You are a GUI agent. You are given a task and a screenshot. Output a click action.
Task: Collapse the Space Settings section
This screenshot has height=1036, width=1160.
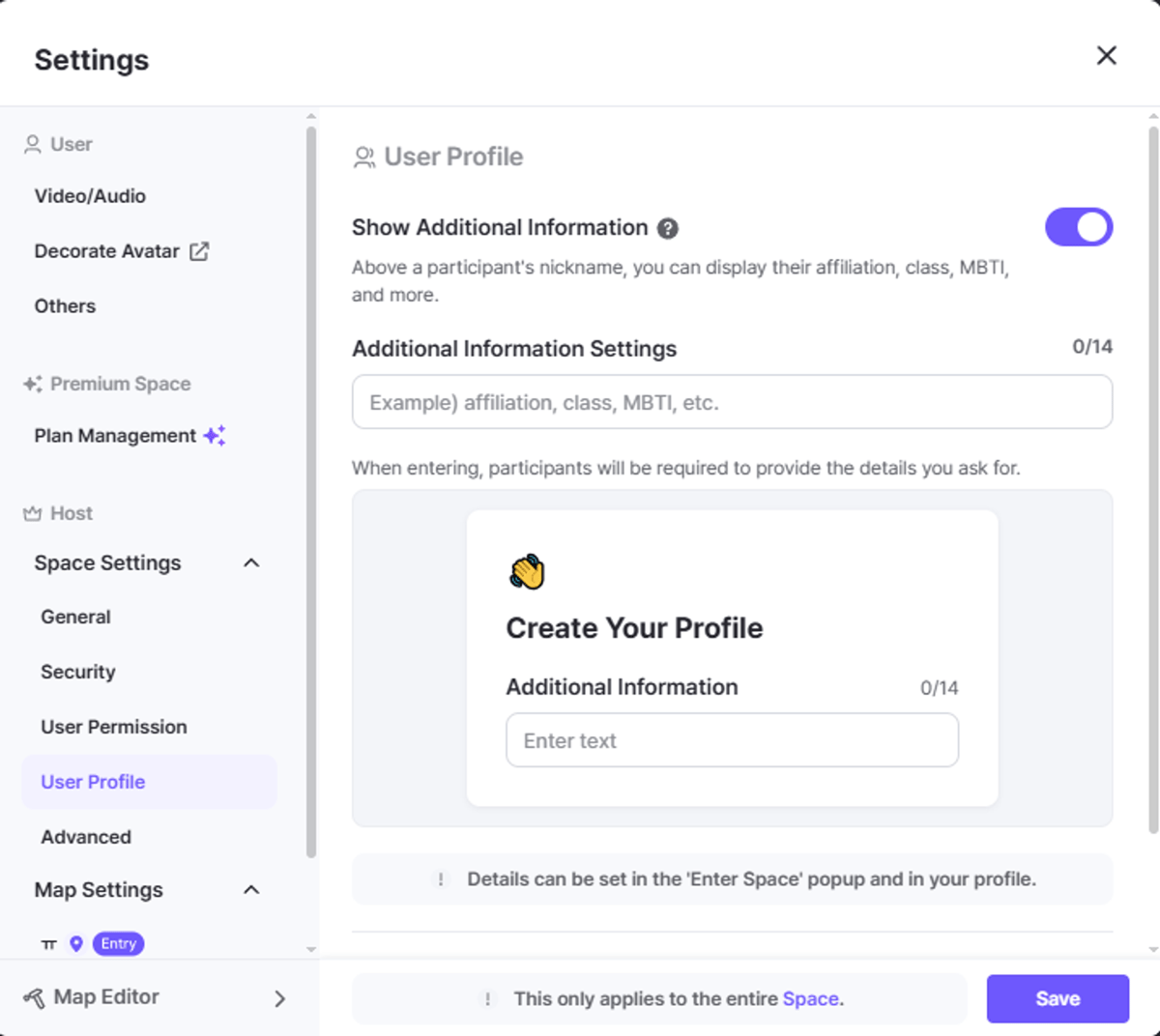coord(251,562)
